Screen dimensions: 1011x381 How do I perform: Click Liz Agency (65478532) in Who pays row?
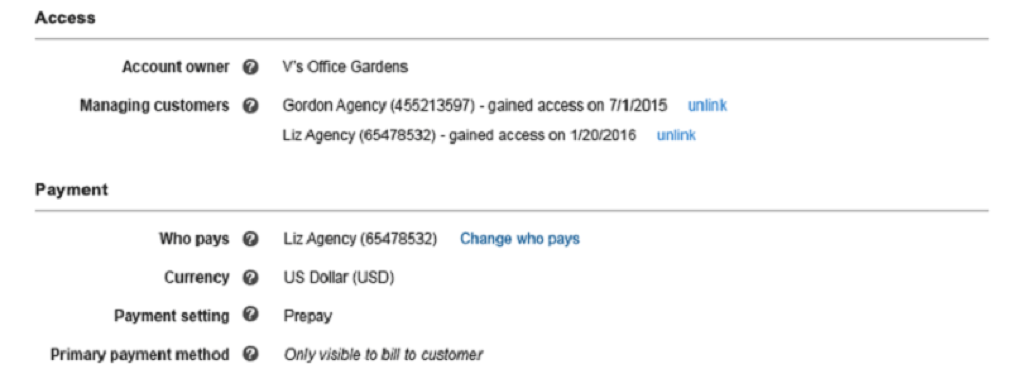pos(360,239)
